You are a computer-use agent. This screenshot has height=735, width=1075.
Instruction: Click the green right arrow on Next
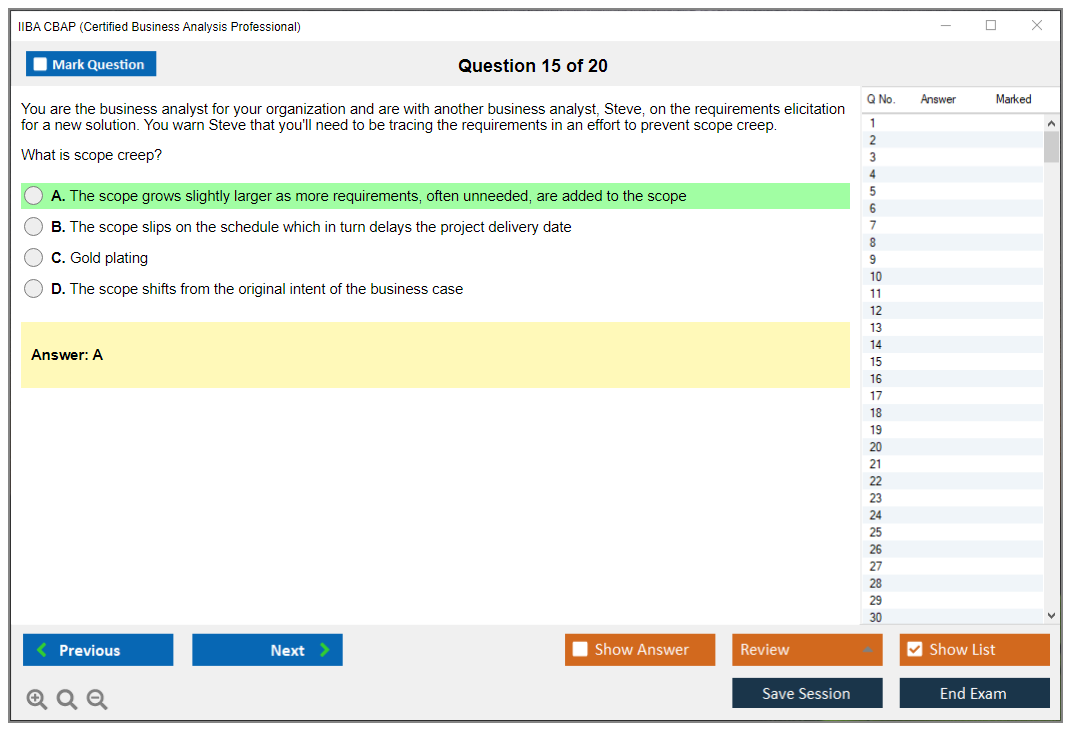pos(324,650)
